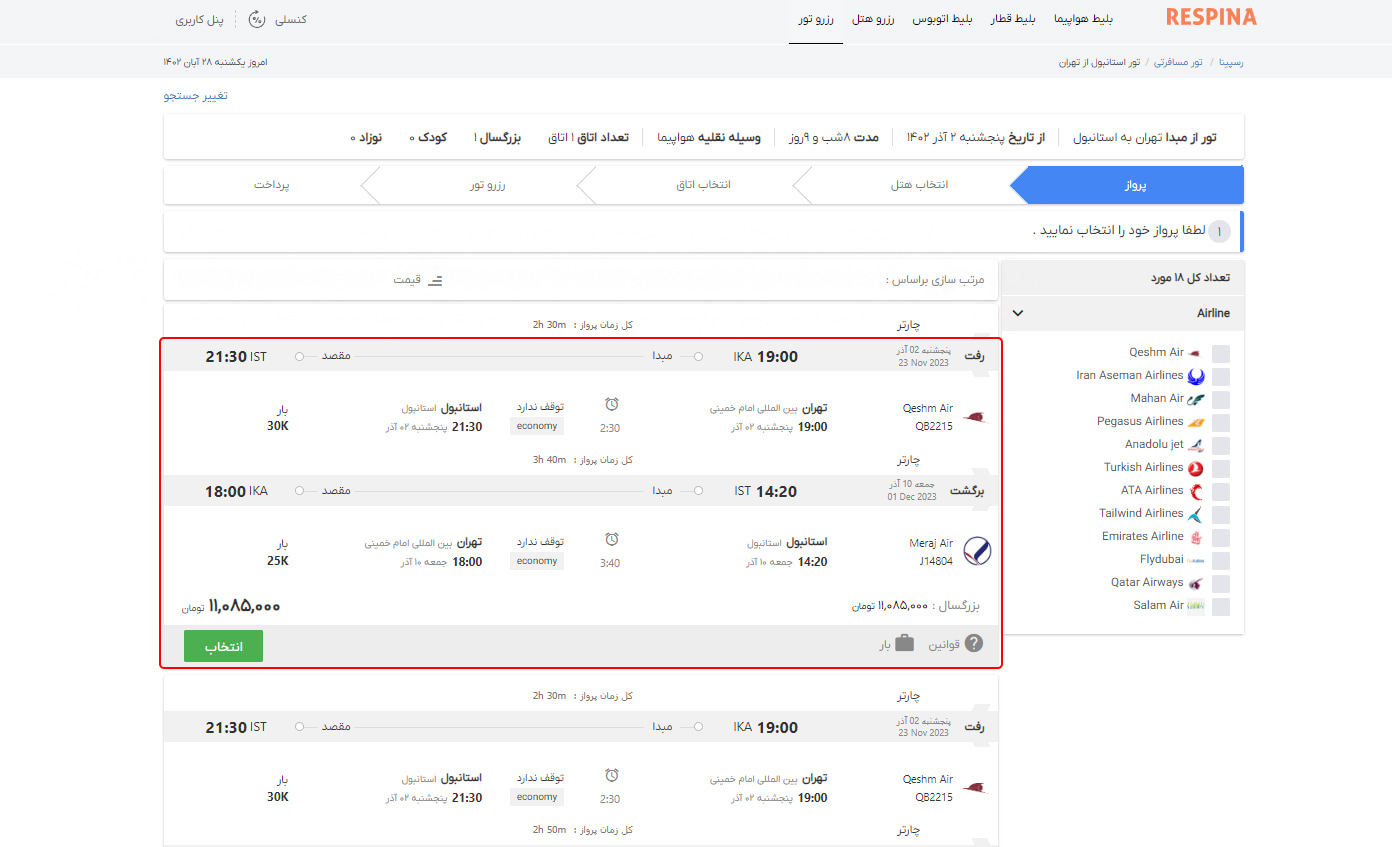Click the luggage icon next to بار
The width and height of the screenshot is (1392, 847).
[902, 644]
